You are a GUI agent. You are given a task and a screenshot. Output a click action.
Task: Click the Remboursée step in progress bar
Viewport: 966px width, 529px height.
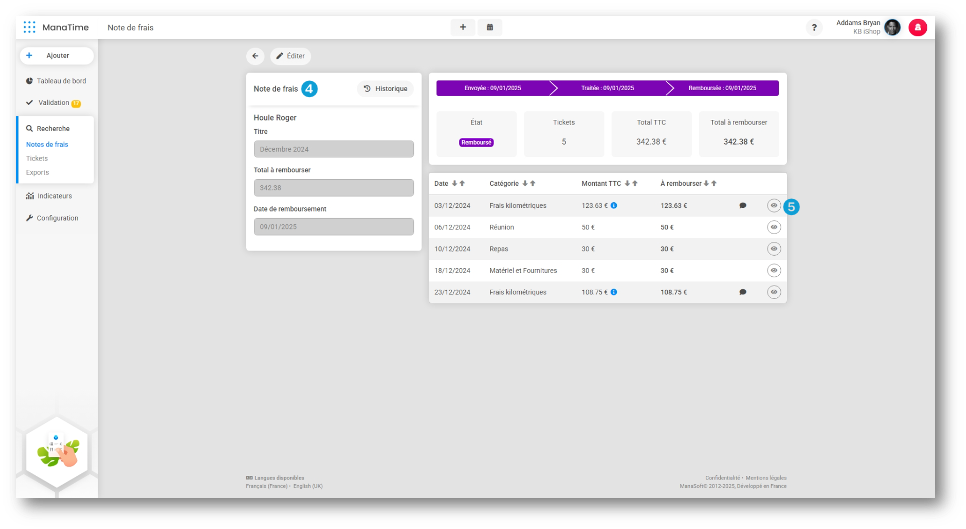(x=724, y=88)
